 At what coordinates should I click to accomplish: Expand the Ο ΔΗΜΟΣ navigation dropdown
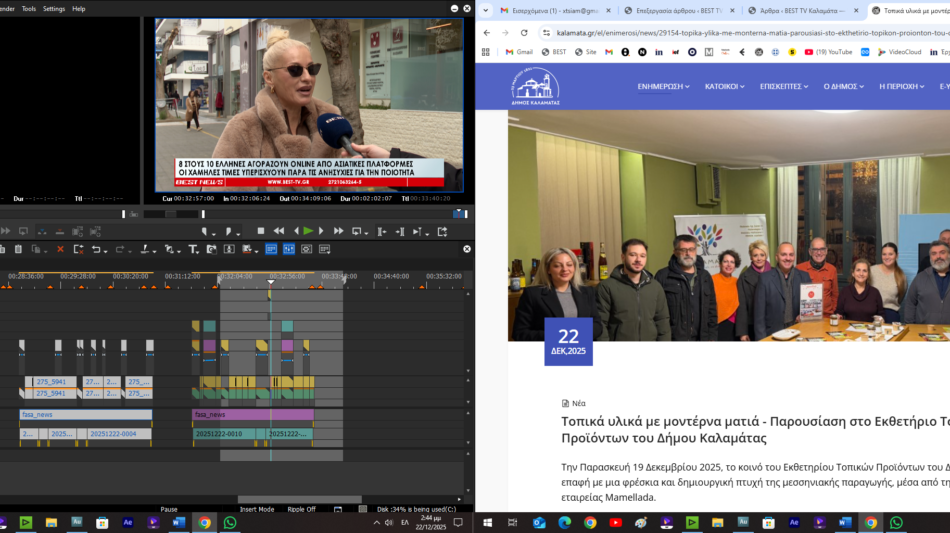pyautogui.click(x=843, y=86)
